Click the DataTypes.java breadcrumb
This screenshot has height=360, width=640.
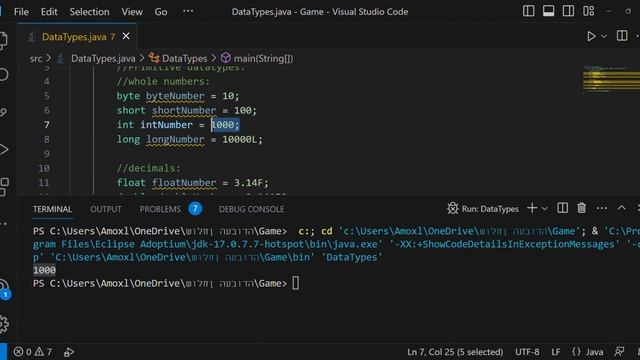tap(103, 58)
